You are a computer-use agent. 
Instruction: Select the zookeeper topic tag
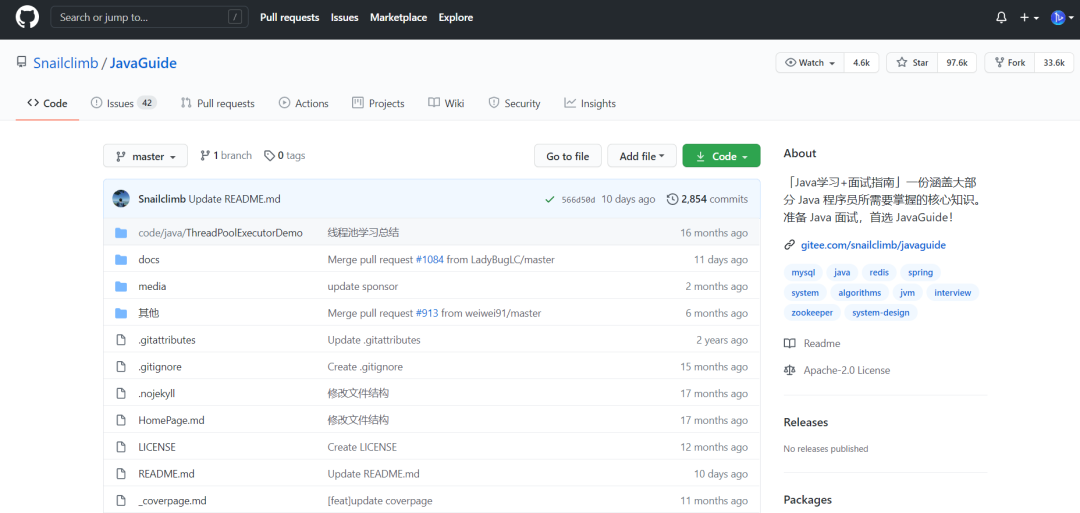[812, 313]
